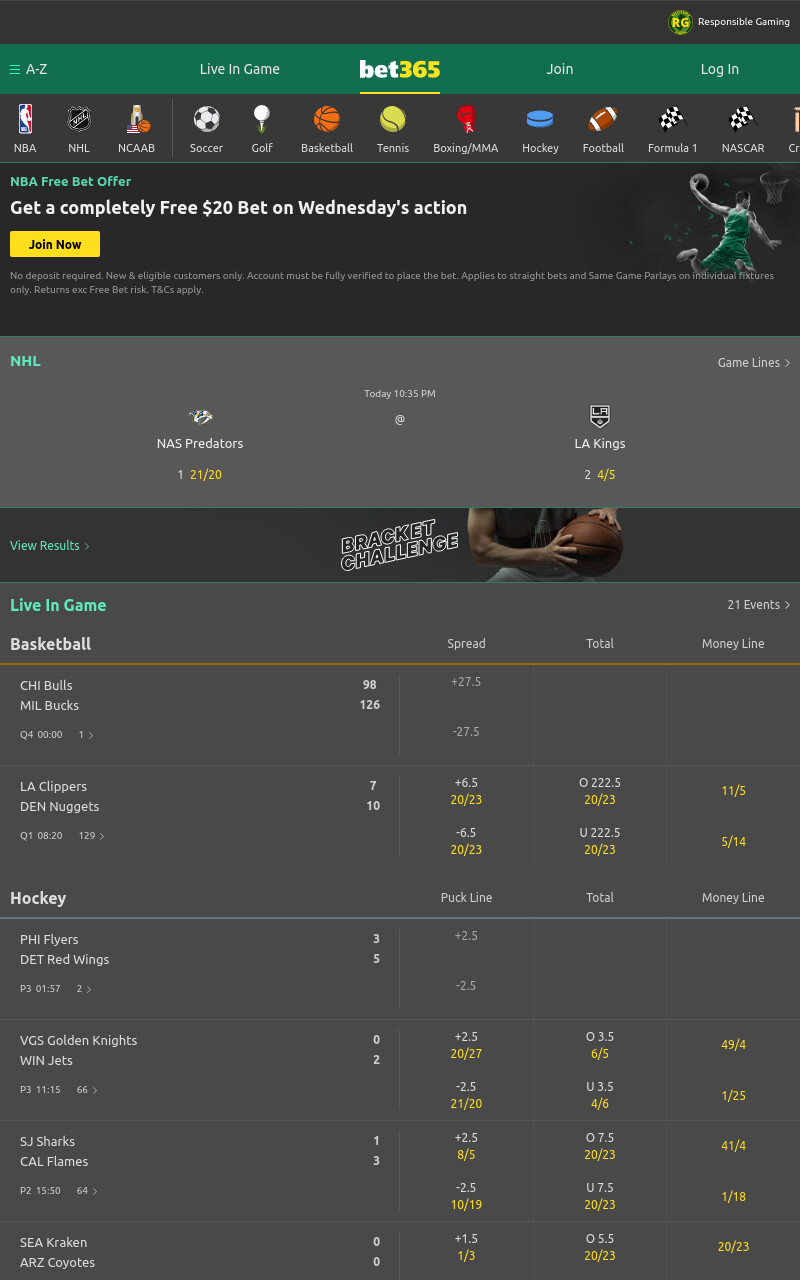
Task: Select the Football icon
Action: (x=603, y=119)
